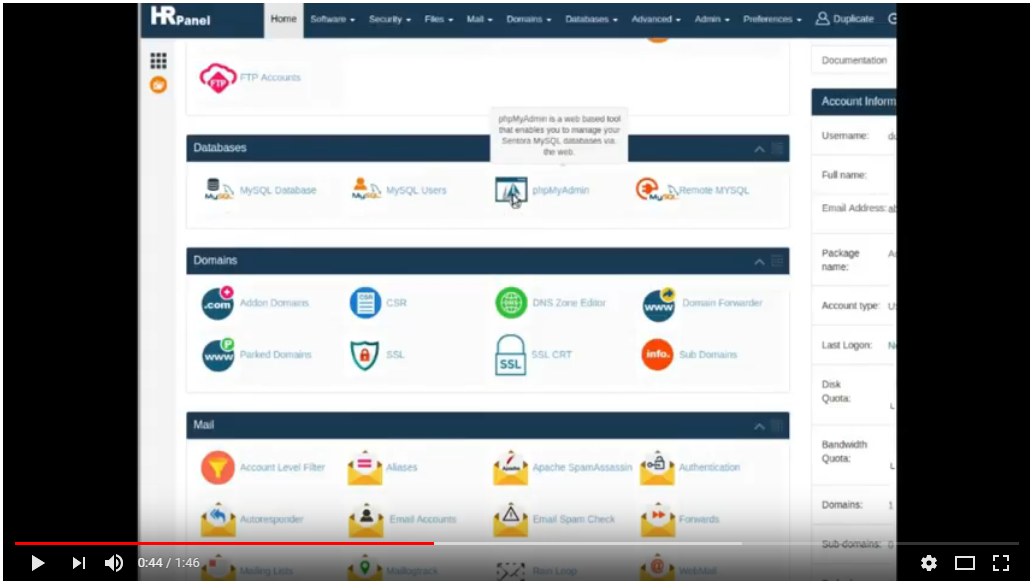Click the Domains section grid handle
The image size is (1032, 585).
777,261
